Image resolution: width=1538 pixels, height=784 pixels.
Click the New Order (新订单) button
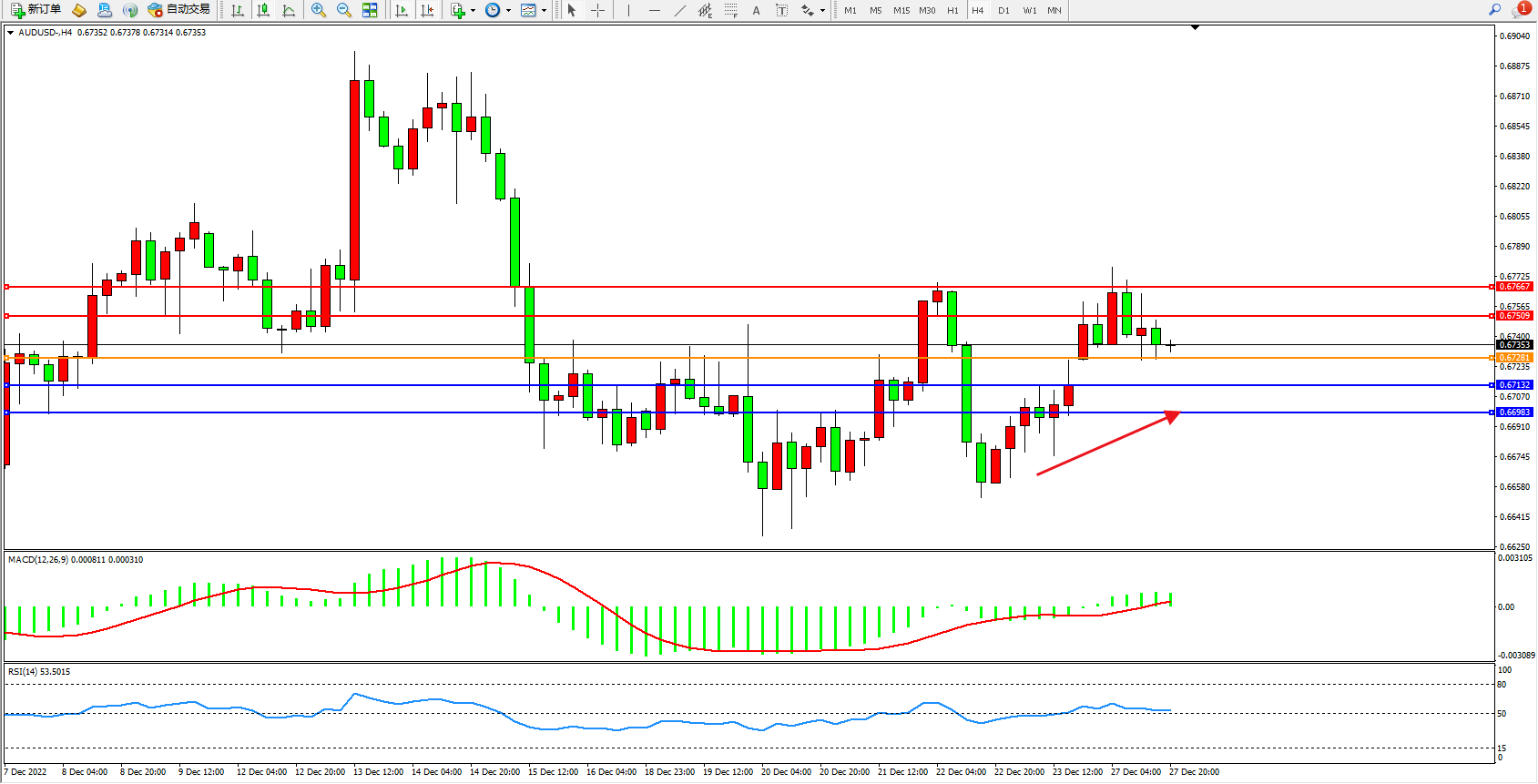pos(36,10)
